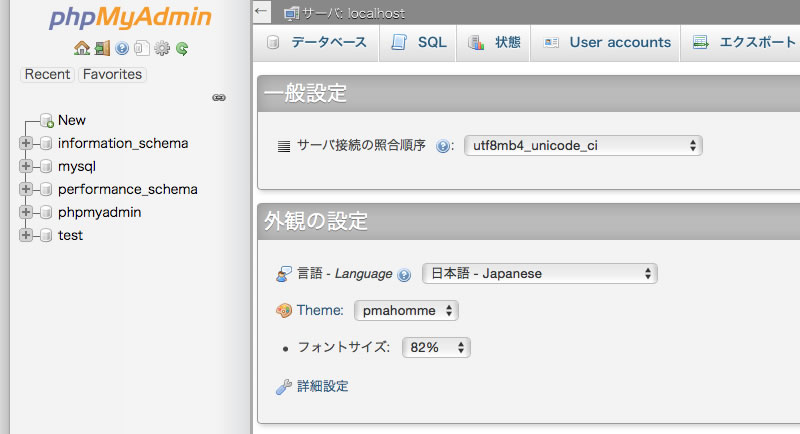Click the performance_schema database cylinder icon
This screenshot has height=434, width=800.
click(46, 189)
